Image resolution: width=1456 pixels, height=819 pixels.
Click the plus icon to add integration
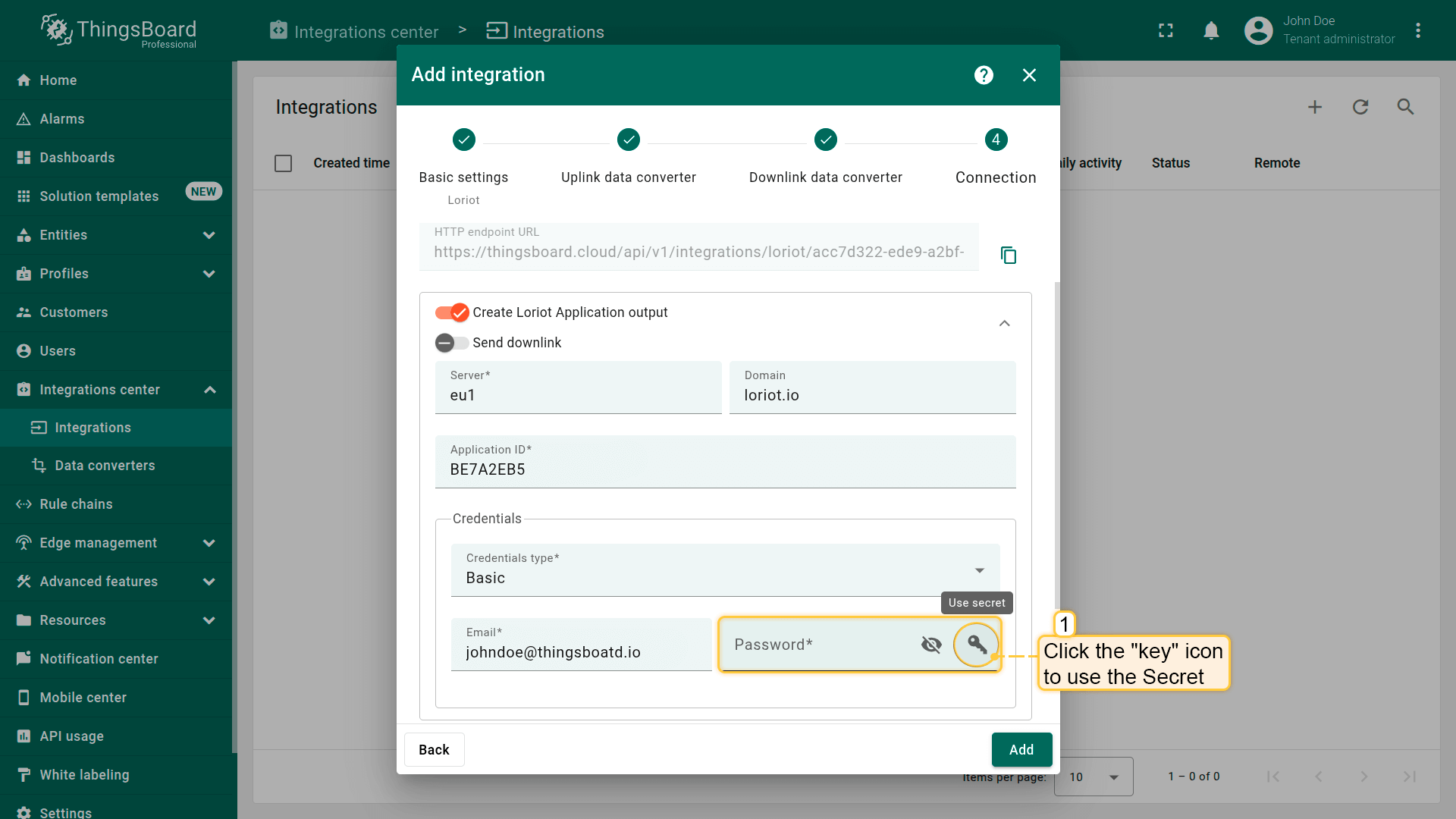pyautogui.click(x=1315, y=107)
